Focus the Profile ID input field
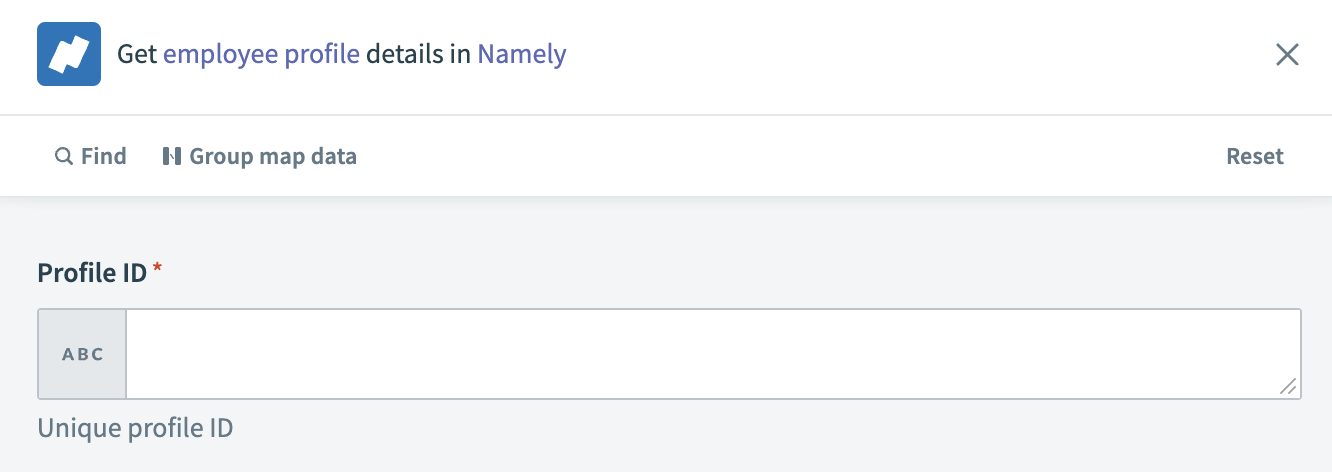1332x472 pixels. pyautogui.click(x=700, y=354)
